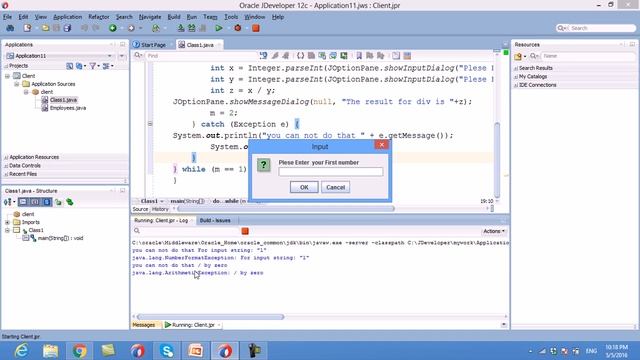Click the green Back navigation icon
Image resolution: width=640 pixels, height=360 pixels.
pos(113,28)
